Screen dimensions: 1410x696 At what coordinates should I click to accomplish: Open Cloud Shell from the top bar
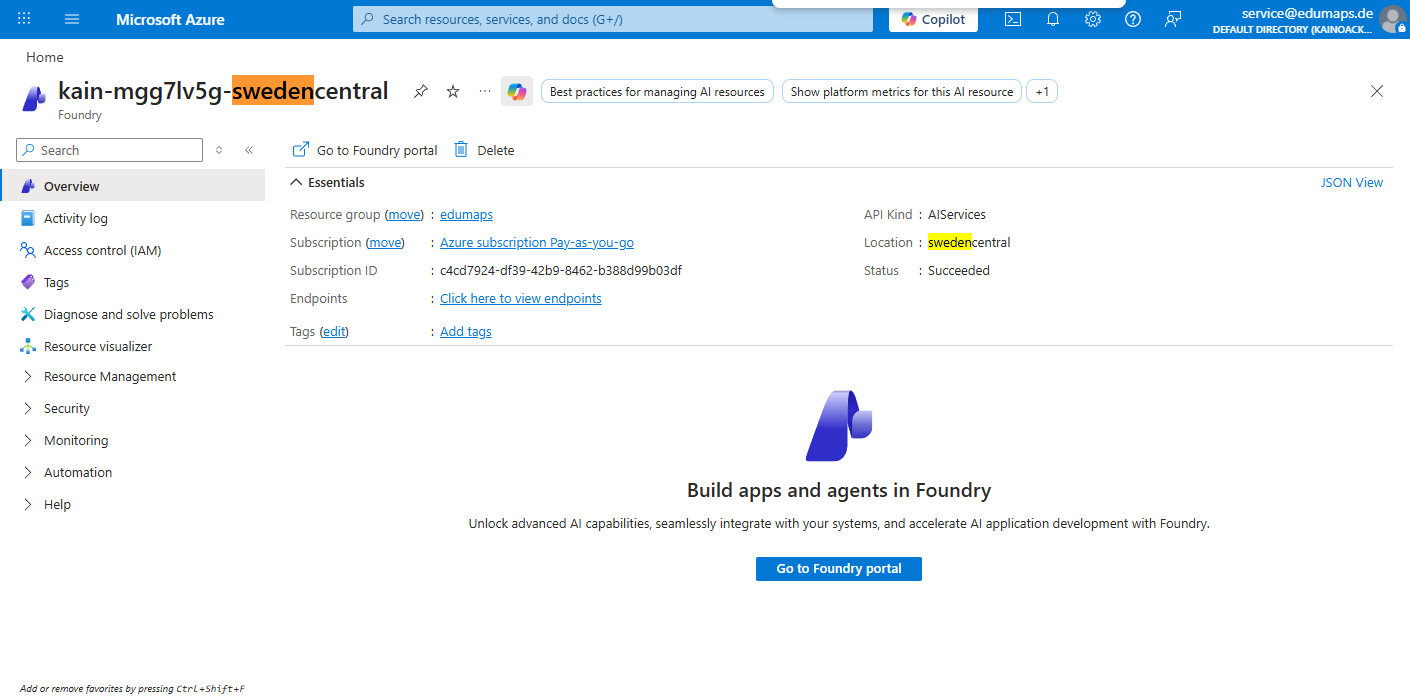point(1013,19)
